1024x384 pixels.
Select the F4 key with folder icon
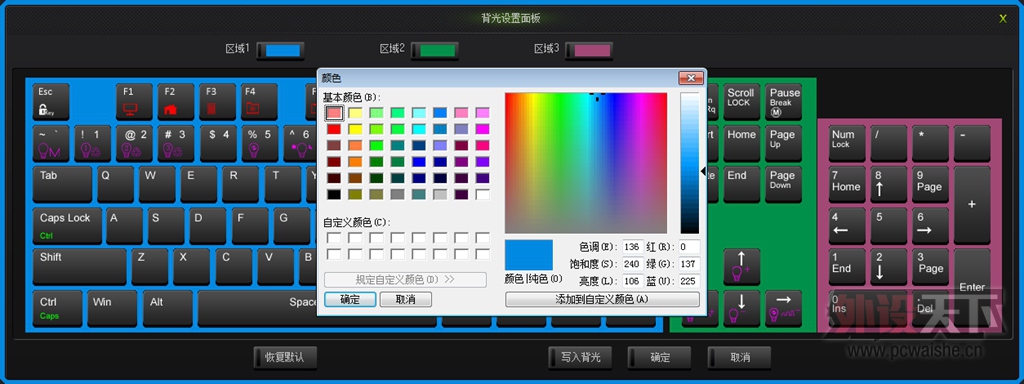259,102
